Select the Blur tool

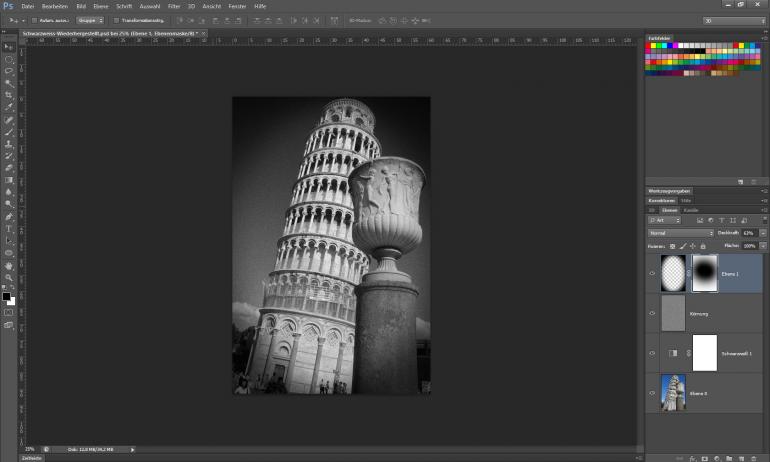pos(8,192)
